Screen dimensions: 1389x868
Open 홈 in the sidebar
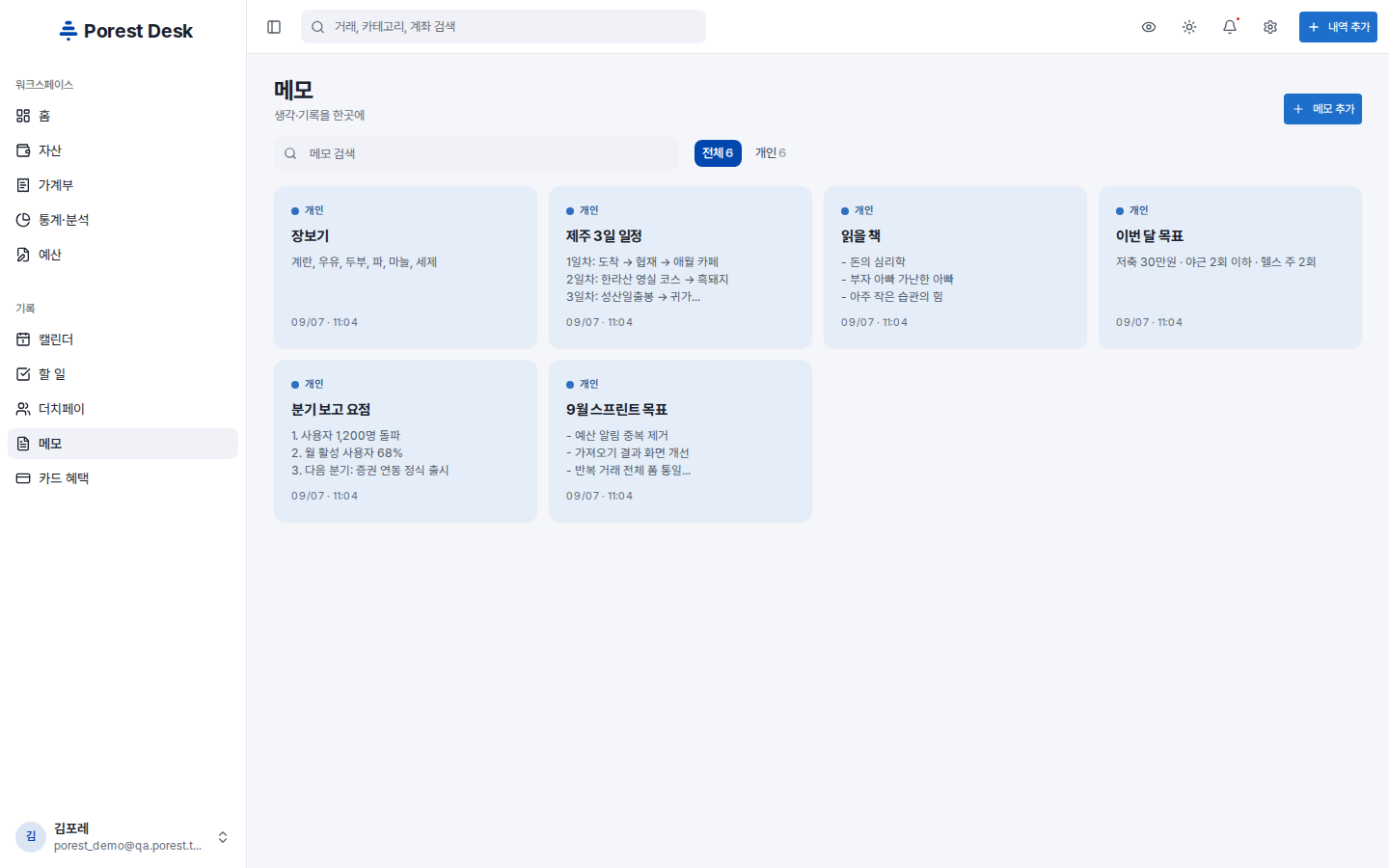click(x=123, y=116)
